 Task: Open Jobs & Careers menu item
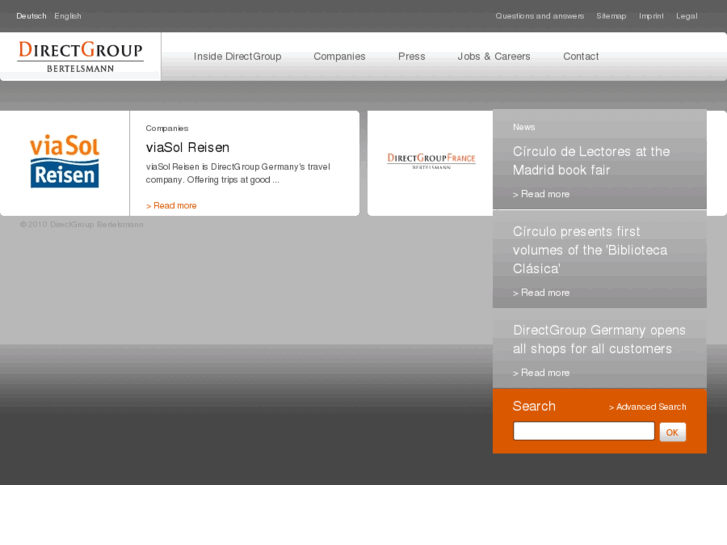point(494,57)
